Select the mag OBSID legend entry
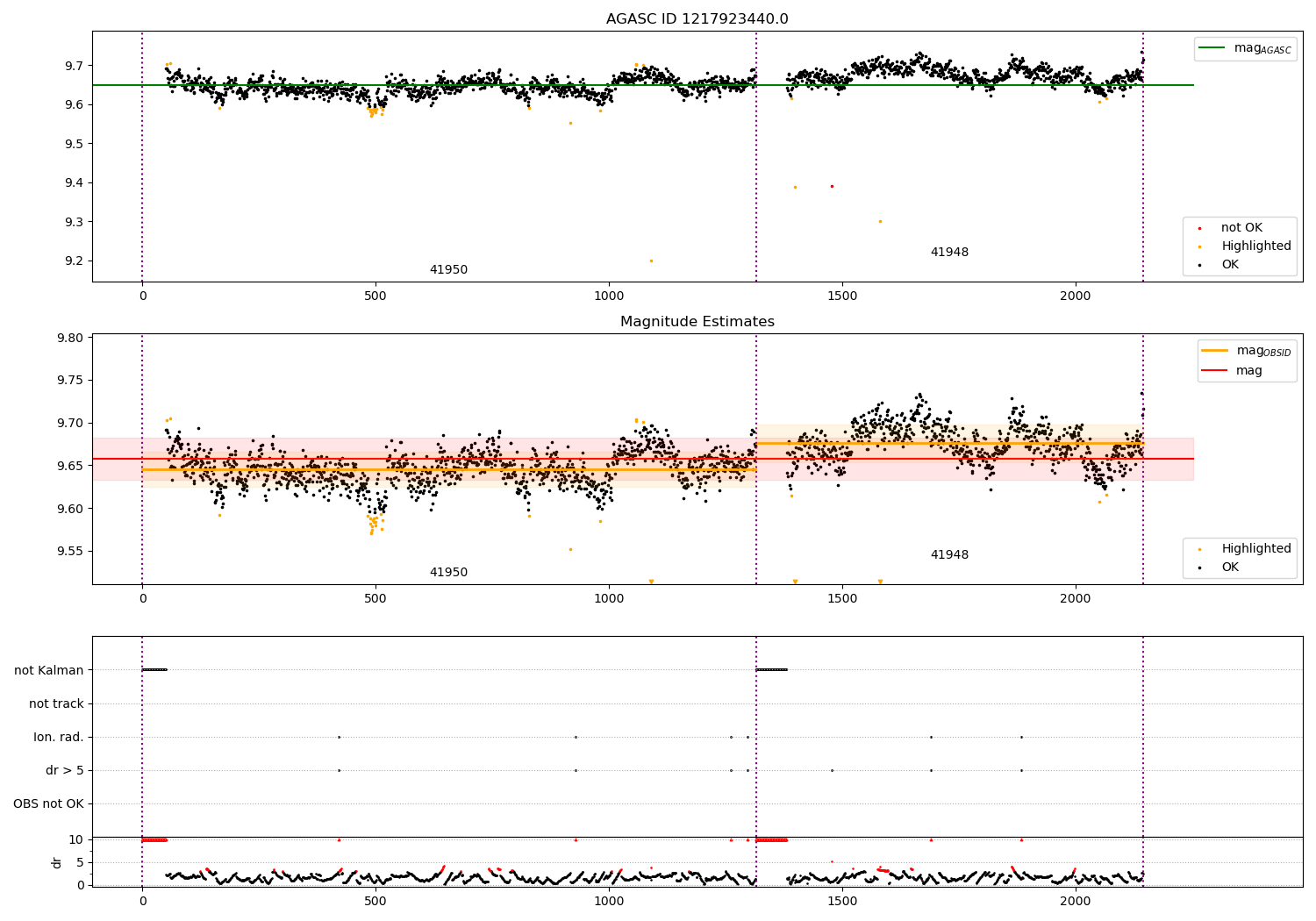 1246,351
